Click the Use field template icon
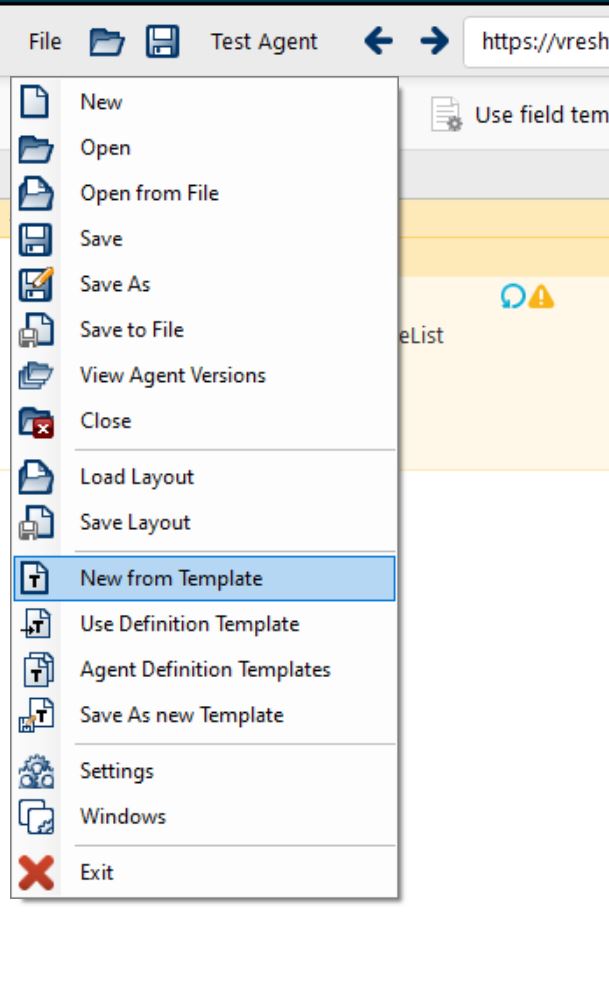Screen dimensions: 609x985 [x=446, y=115]
